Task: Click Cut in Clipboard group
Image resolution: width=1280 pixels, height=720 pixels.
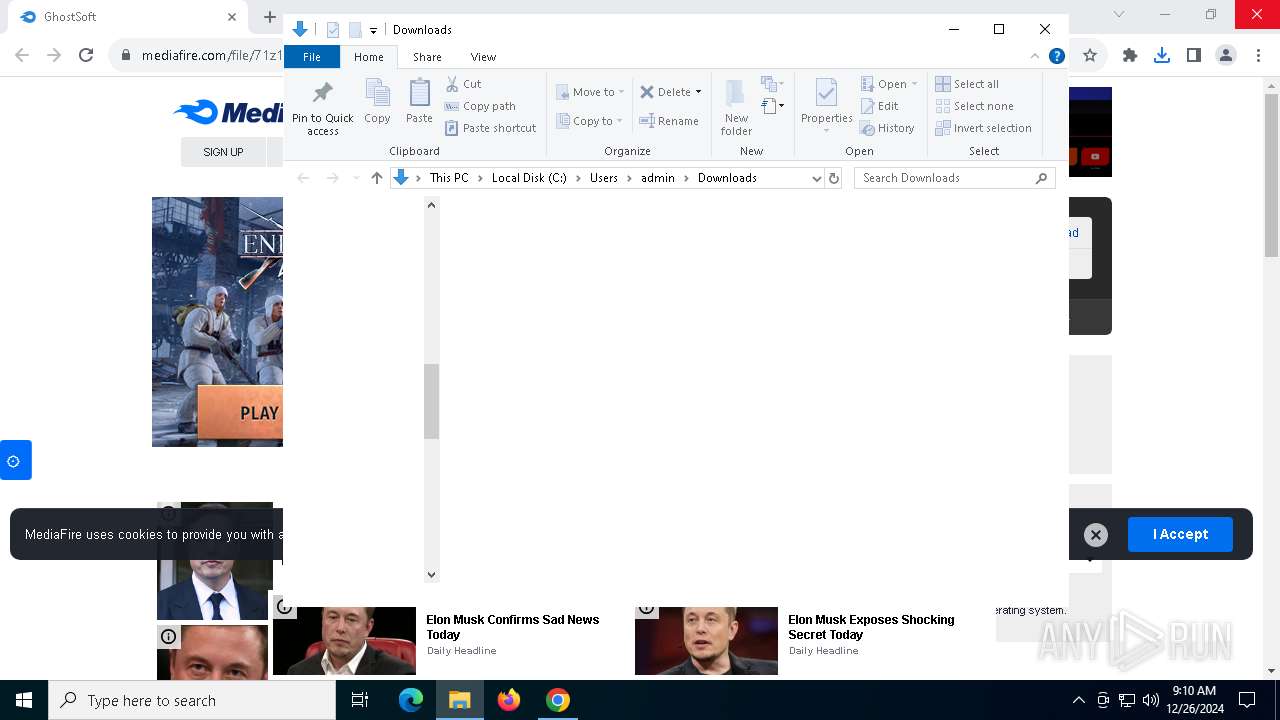Action: 463,84
